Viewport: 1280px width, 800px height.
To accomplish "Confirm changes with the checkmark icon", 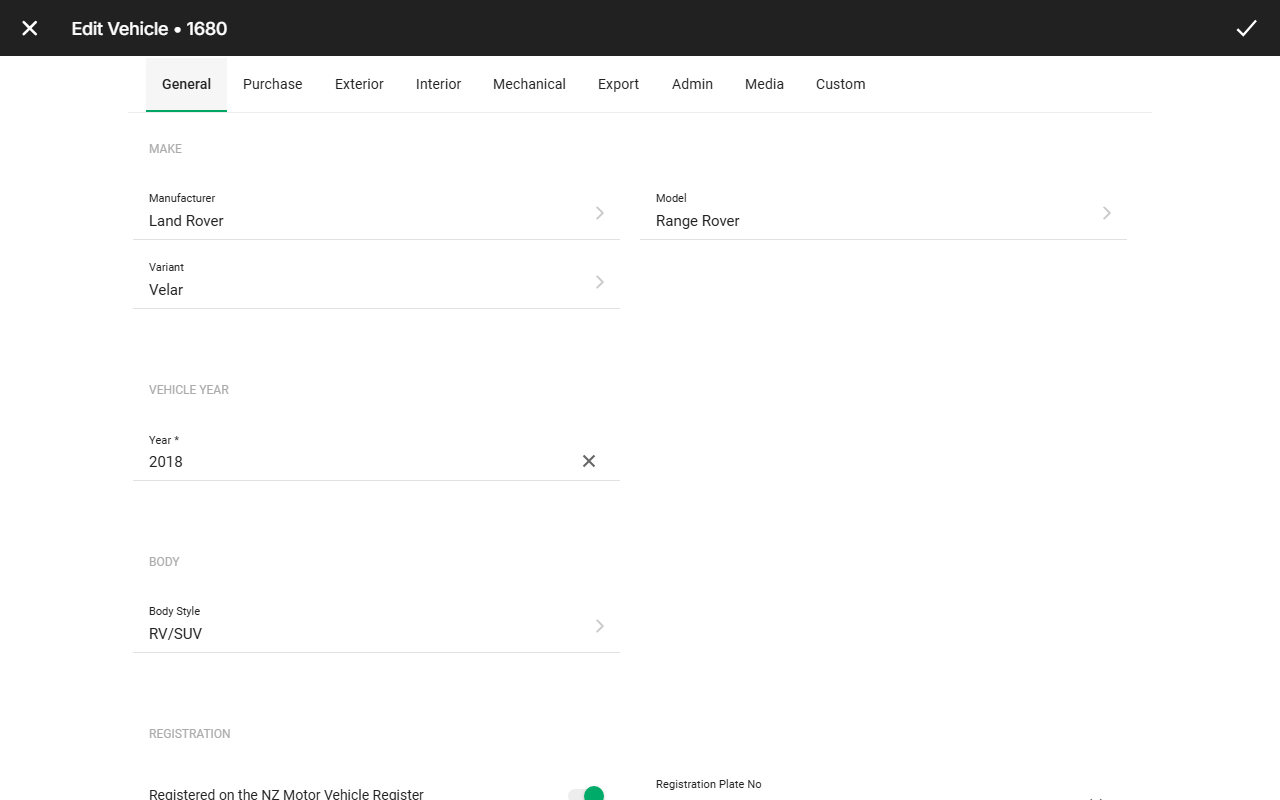I will [x=1246, y=28].
